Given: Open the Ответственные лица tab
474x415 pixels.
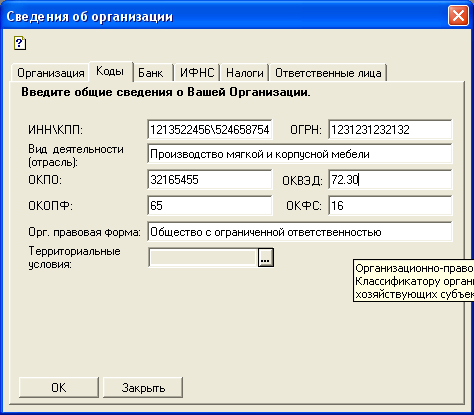Looking at the screenshot, I should (328, 72).
